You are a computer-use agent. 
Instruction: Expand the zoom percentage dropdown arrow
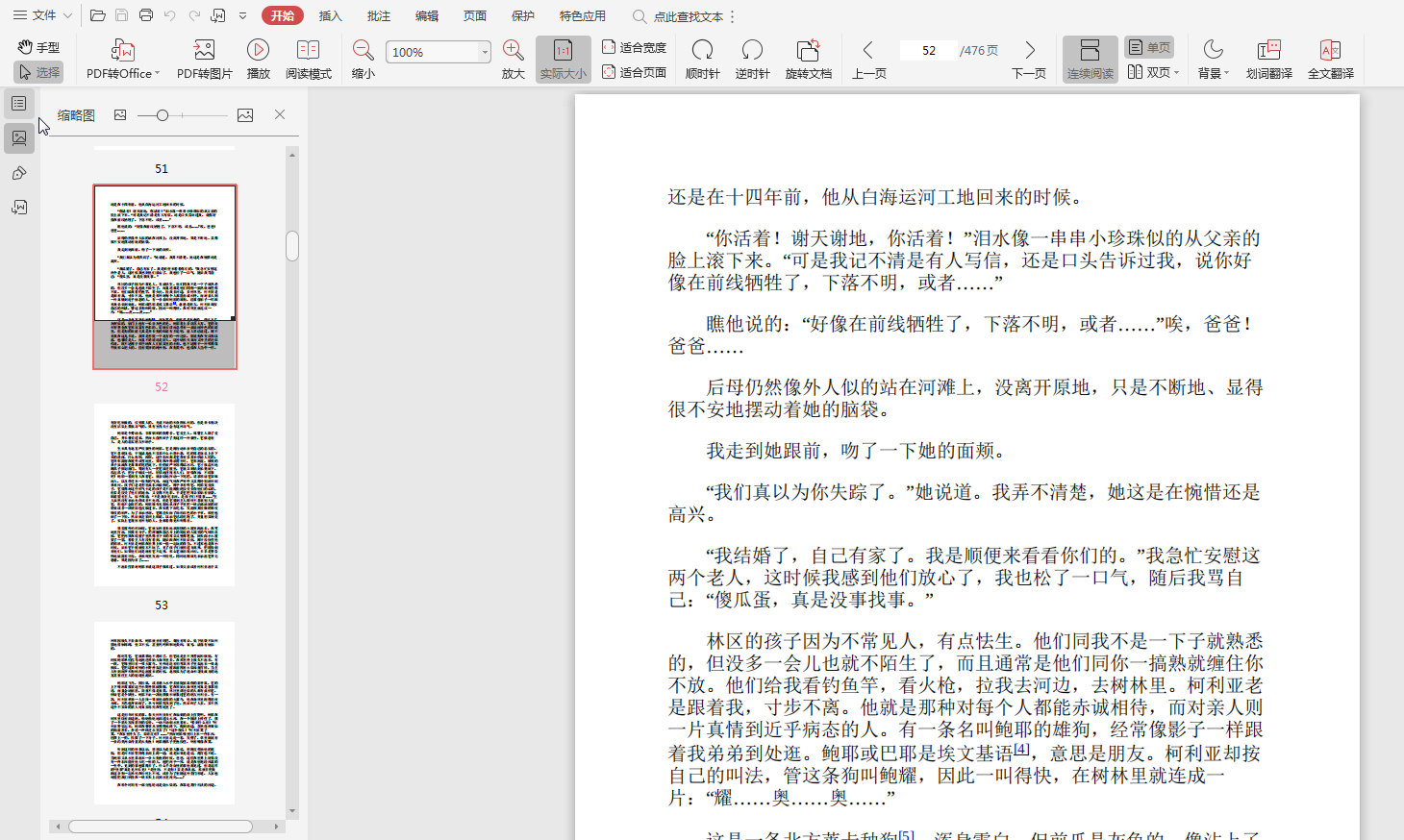point(485,52)
